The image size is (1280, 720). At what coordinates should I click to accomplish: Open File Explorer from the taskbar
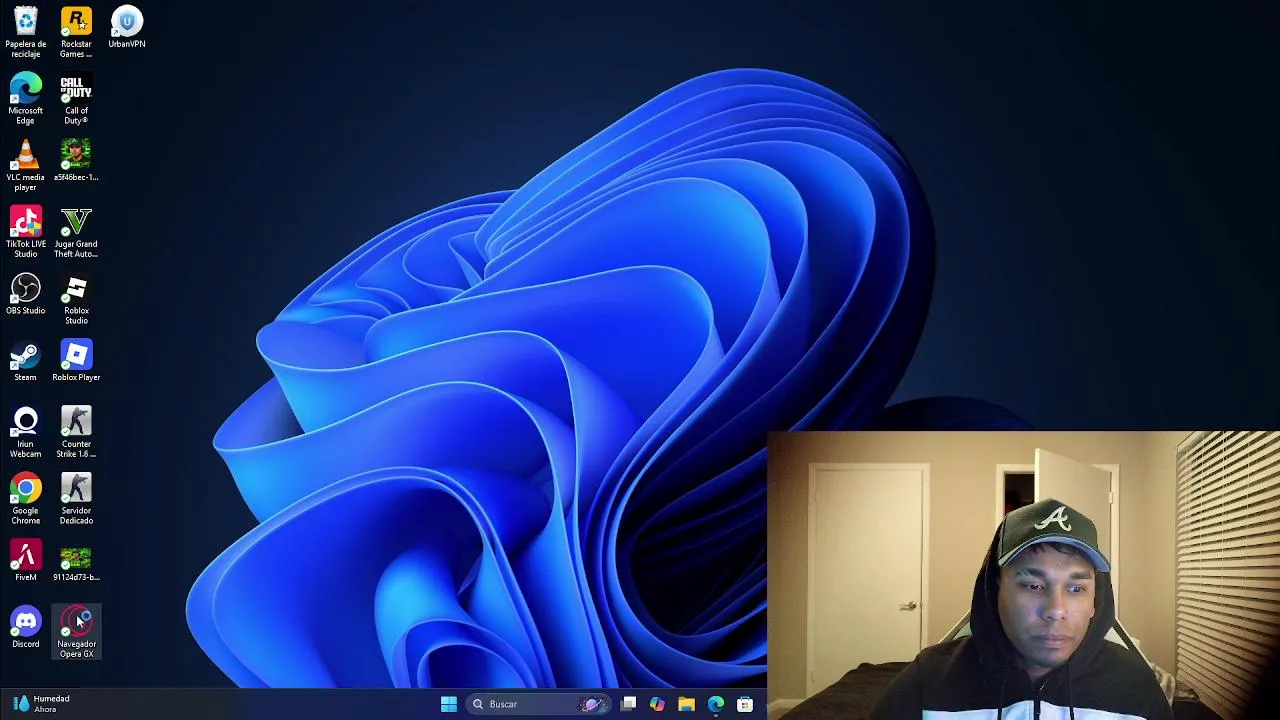coord(686,704)
